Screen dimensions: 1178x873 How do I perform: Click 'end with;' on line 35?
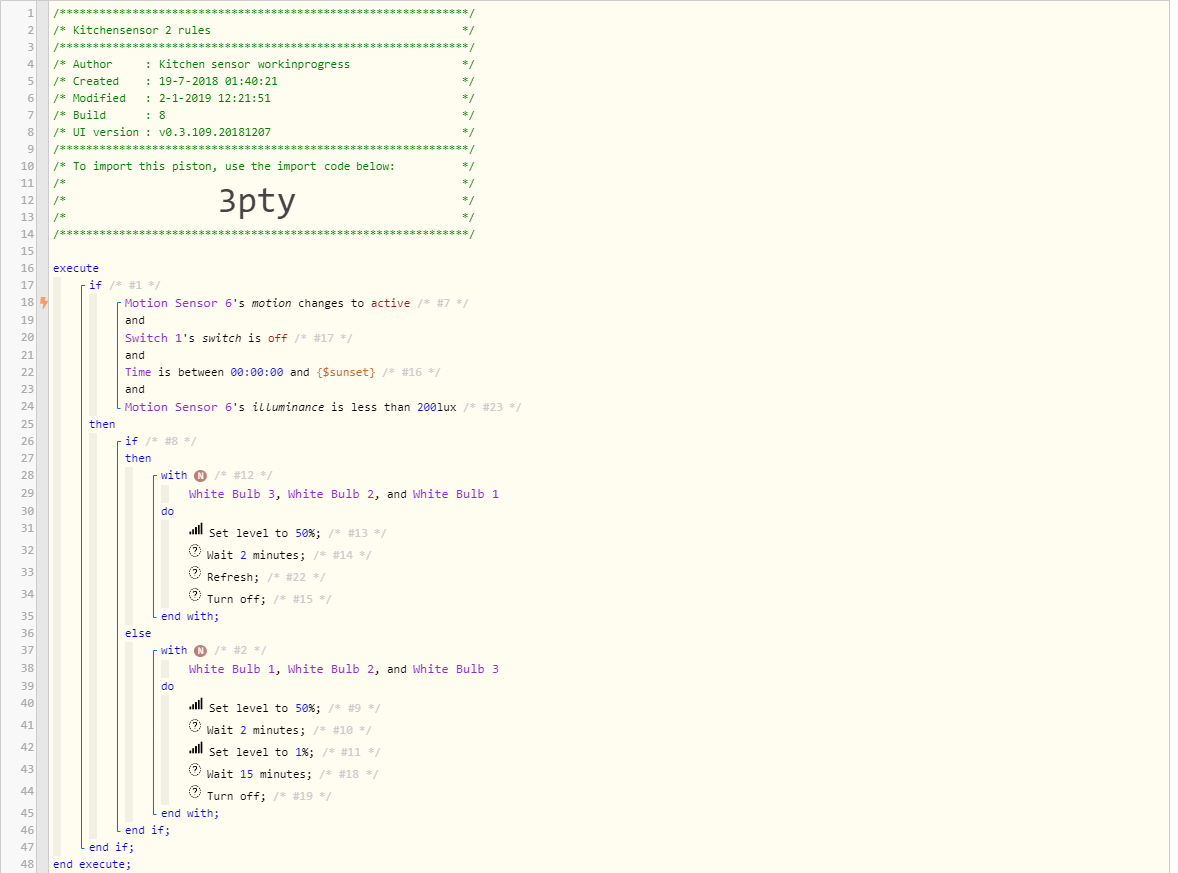point(190,617)
